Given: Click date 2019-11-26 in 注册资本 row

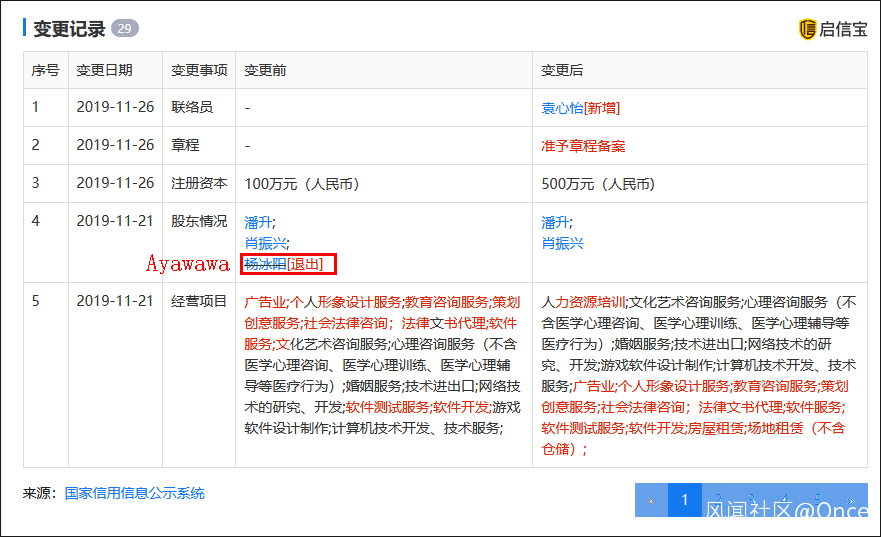Looking at the screenshot, I should 115,183.
